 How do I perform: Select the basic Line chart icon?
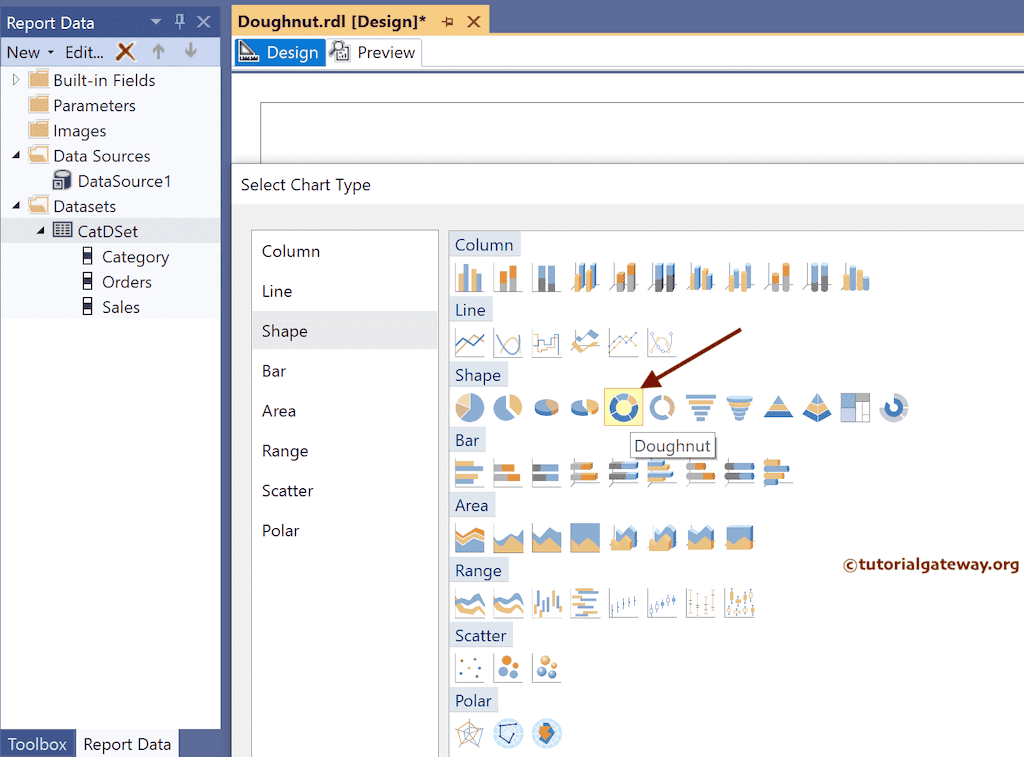[470, 342]
